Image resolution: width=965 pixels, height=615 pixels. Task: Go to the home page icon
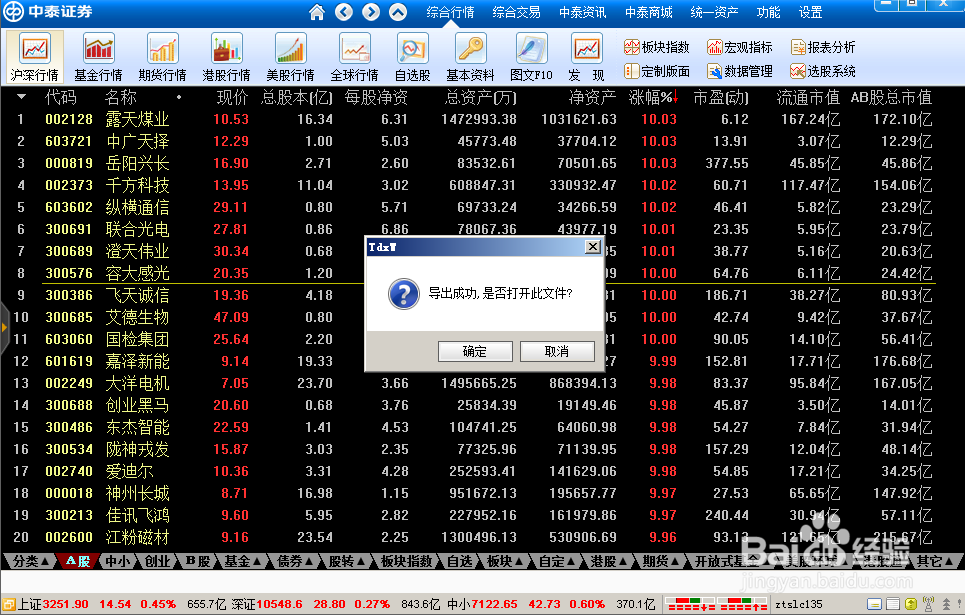click(x=316, y=12)
